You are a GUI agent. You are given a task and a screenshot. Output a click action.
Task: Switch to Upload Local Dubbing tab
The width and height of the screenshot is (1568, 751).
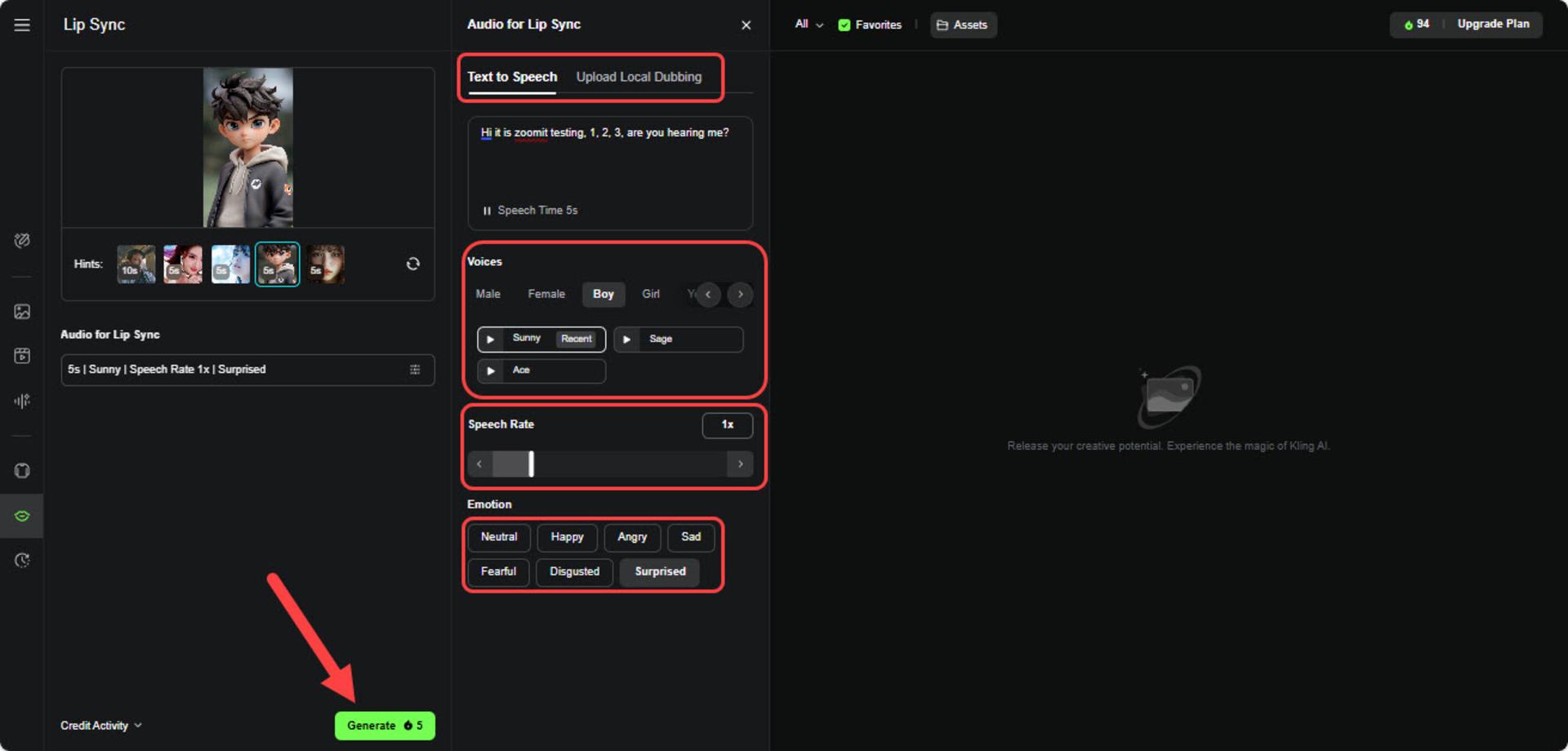pos(639,77)
